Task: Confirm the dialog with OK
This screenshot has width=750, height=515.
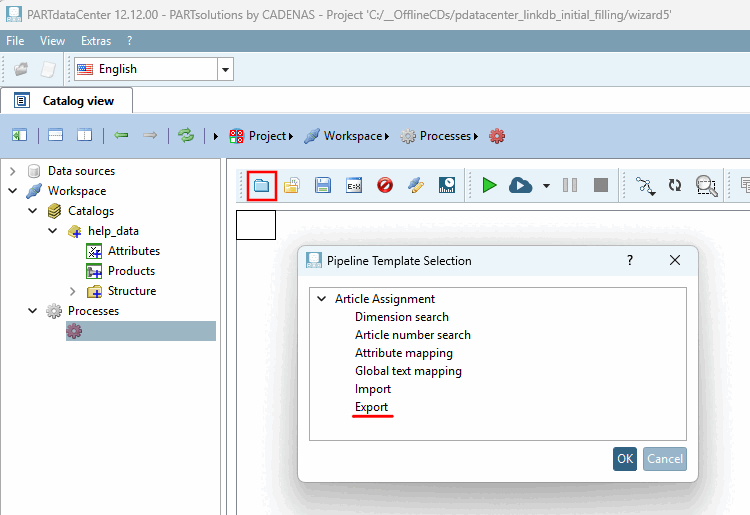Action: [x=625, y=459]
